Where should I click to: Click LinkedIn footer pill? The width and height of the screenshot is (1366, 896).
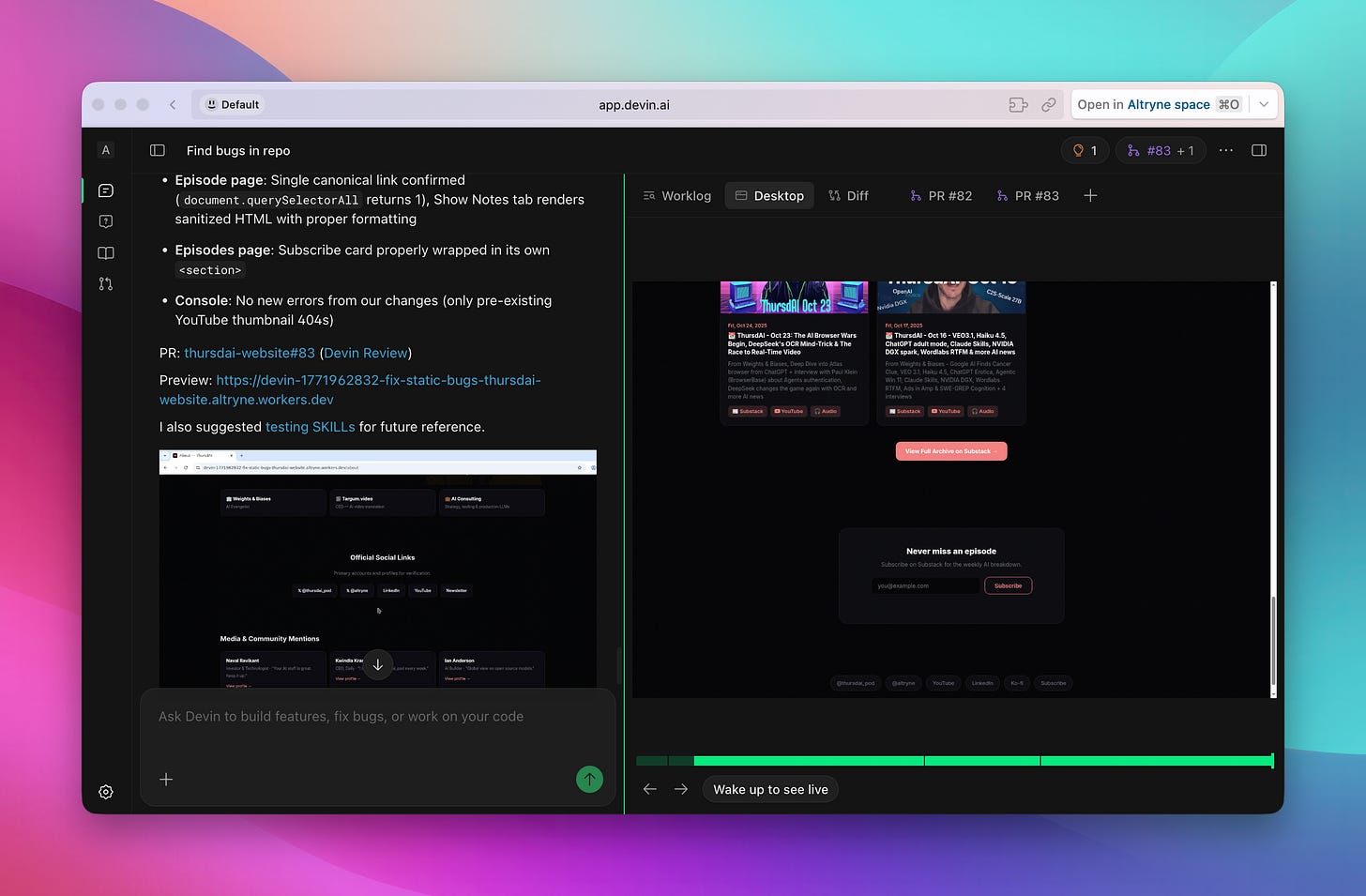pos(982,683)
